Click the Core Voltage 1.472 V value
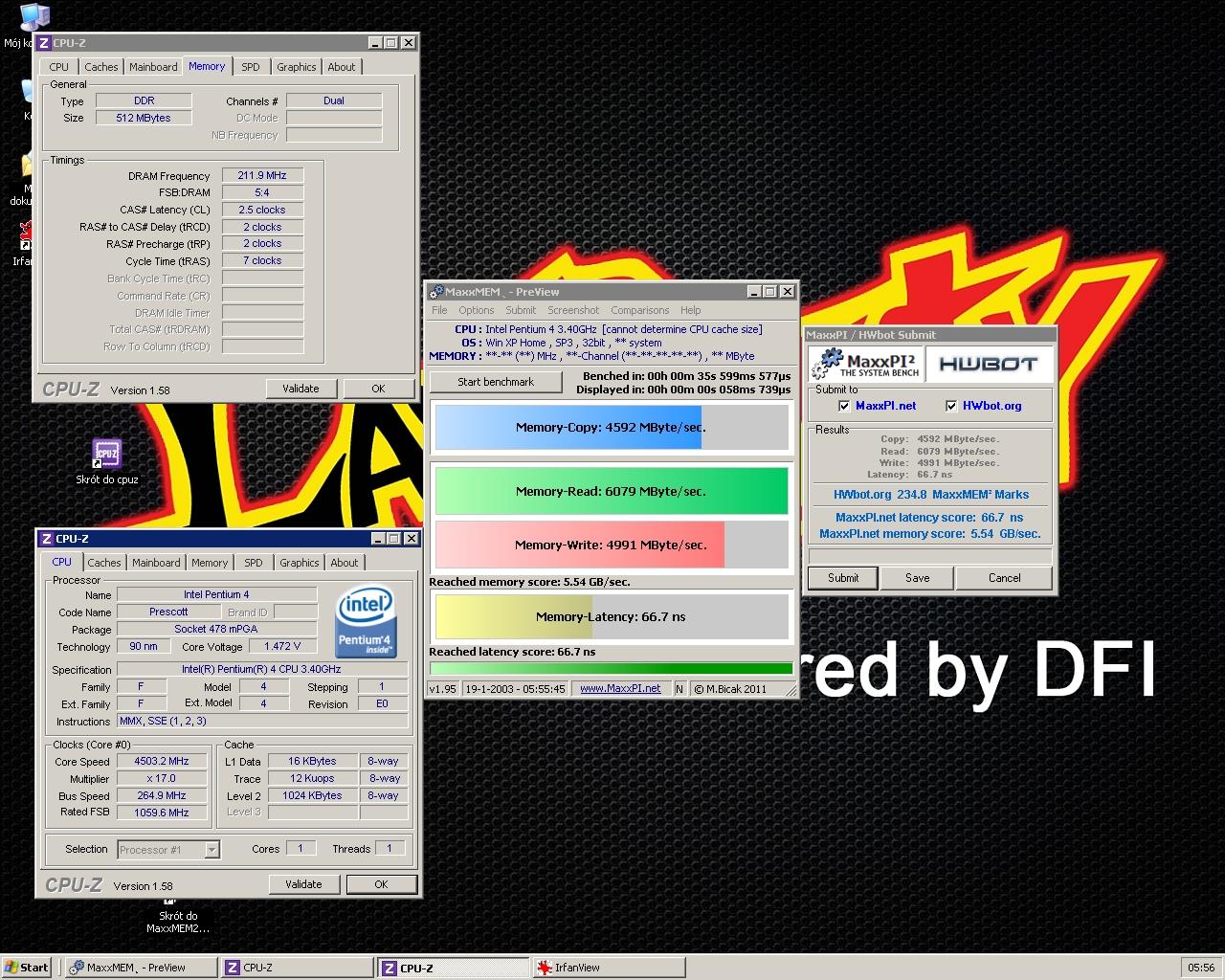 (x=281, y=646)
